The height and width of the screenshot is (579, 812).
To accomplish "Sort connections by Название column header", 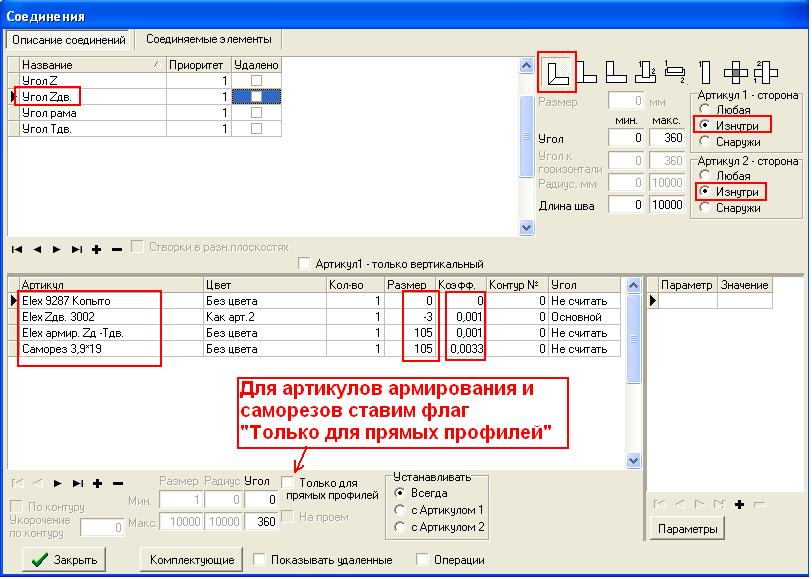I will click(92, 65).
